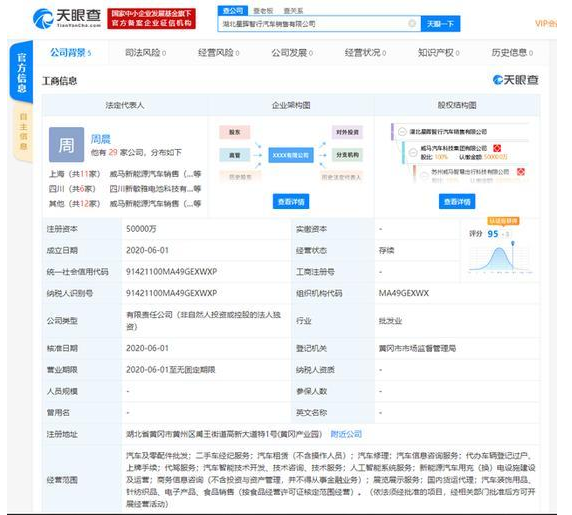Open the 知识产权 tab
This screenshot has width=572, height=515.
[438, 53]
